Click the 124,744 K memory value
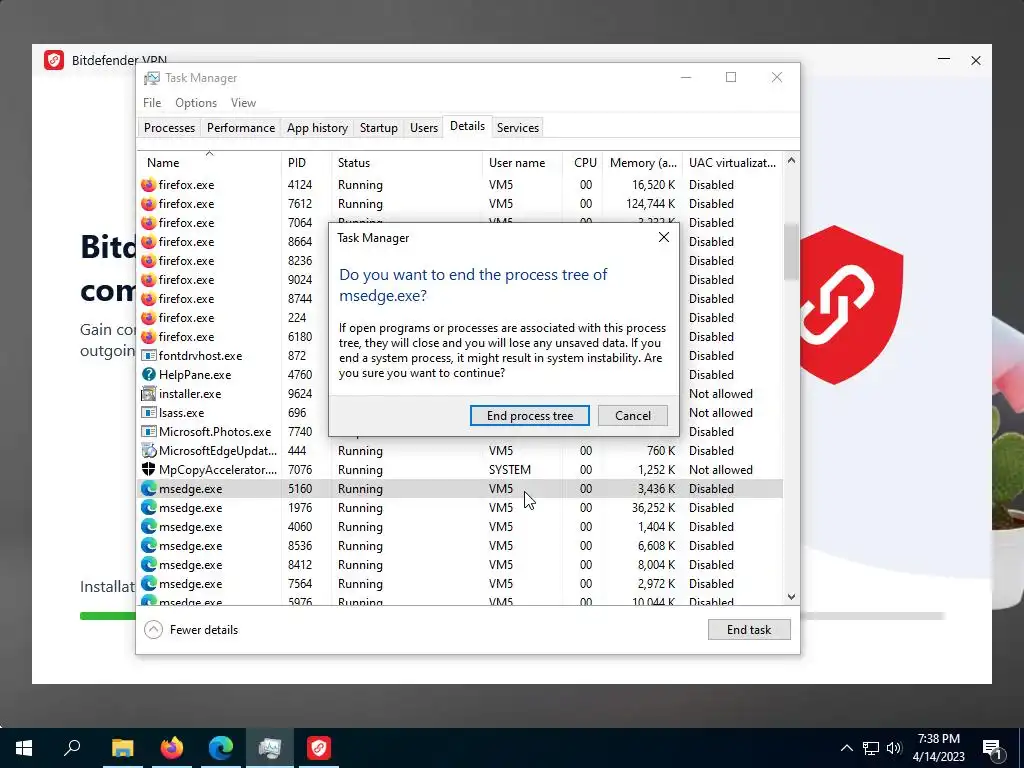This screenshot has width=1024, height=768. [x=650, y=204]
